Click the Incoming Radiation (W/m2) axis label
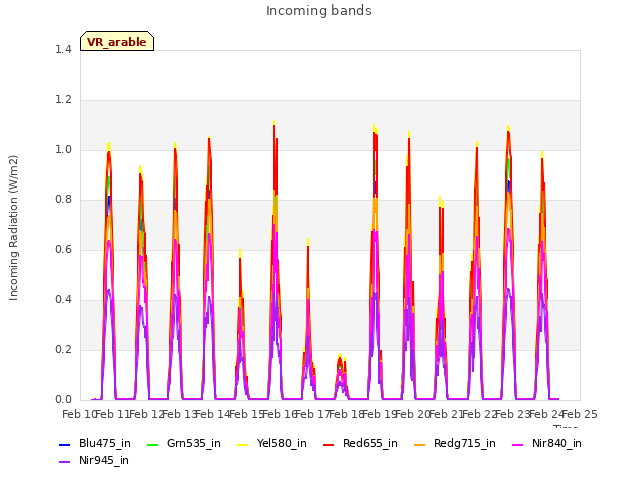Screen dimensions: 640x480 pyautogui.click(x=13, y=228)
